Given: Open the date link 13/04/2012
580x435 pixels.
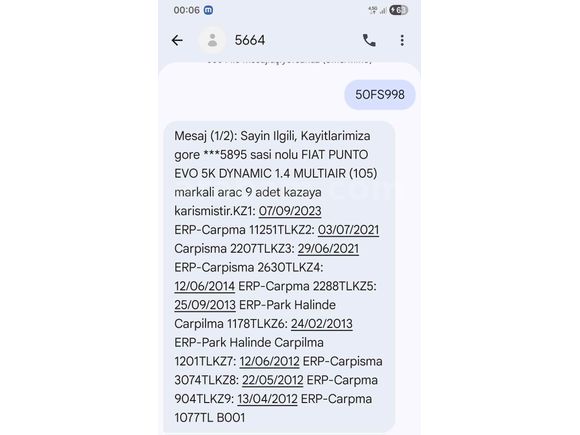Looking at the screenshot, I should tap(267, 399).
